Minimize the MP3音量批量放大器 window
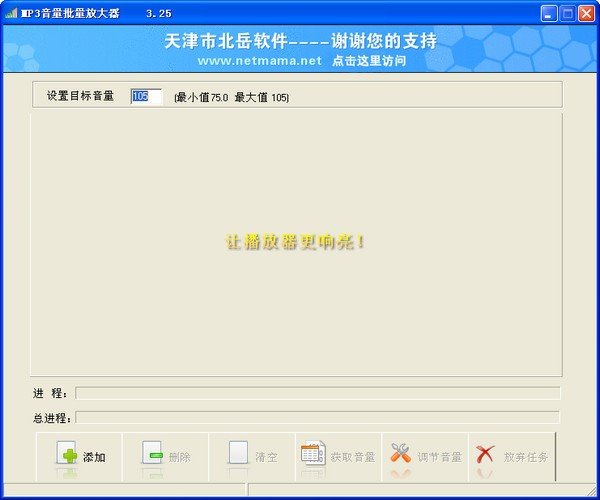 (549, 14)
